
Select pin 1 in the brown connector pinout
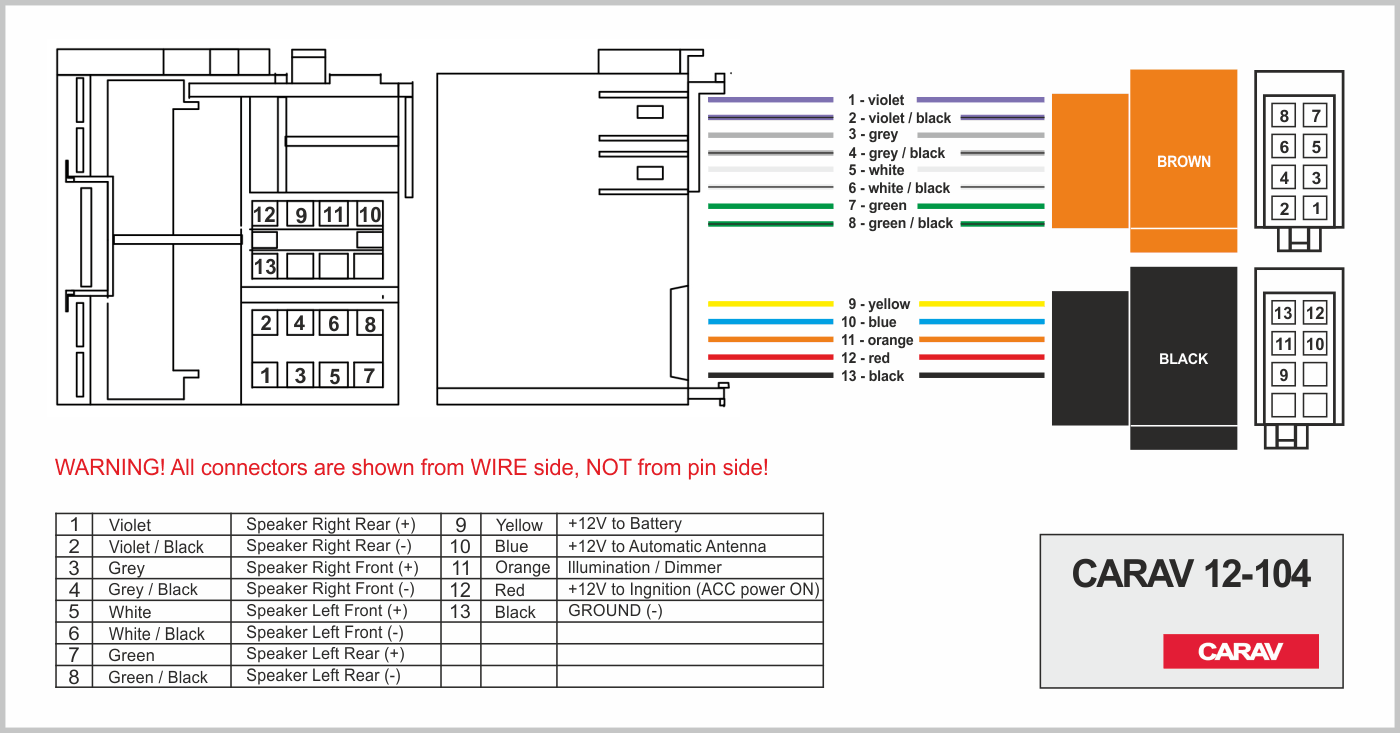click(x=1316, y=209)
